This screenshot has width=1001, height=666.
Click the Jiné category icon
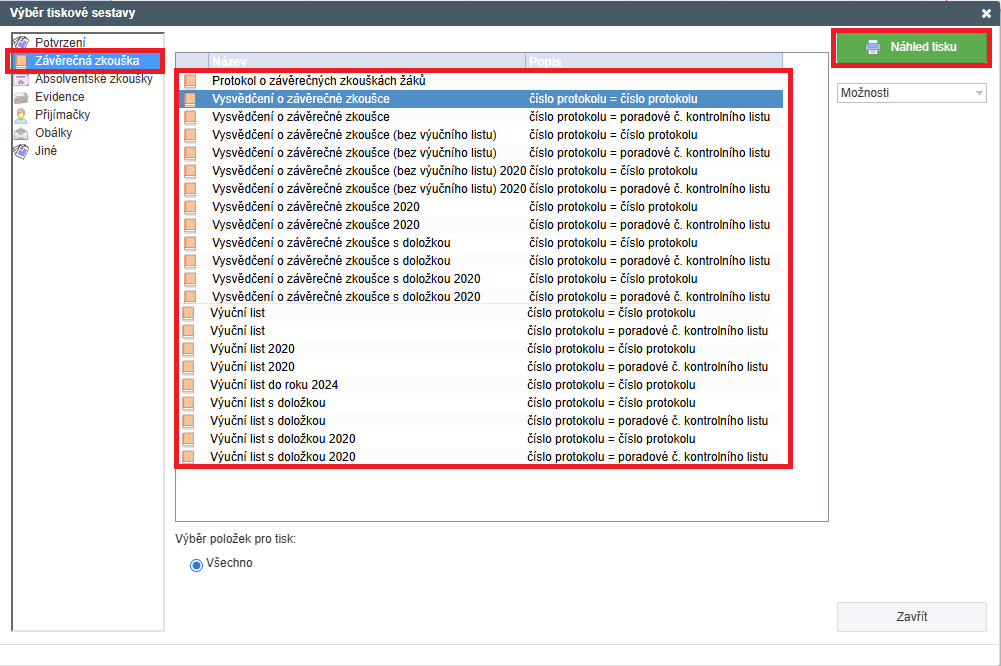coord(20,151)
